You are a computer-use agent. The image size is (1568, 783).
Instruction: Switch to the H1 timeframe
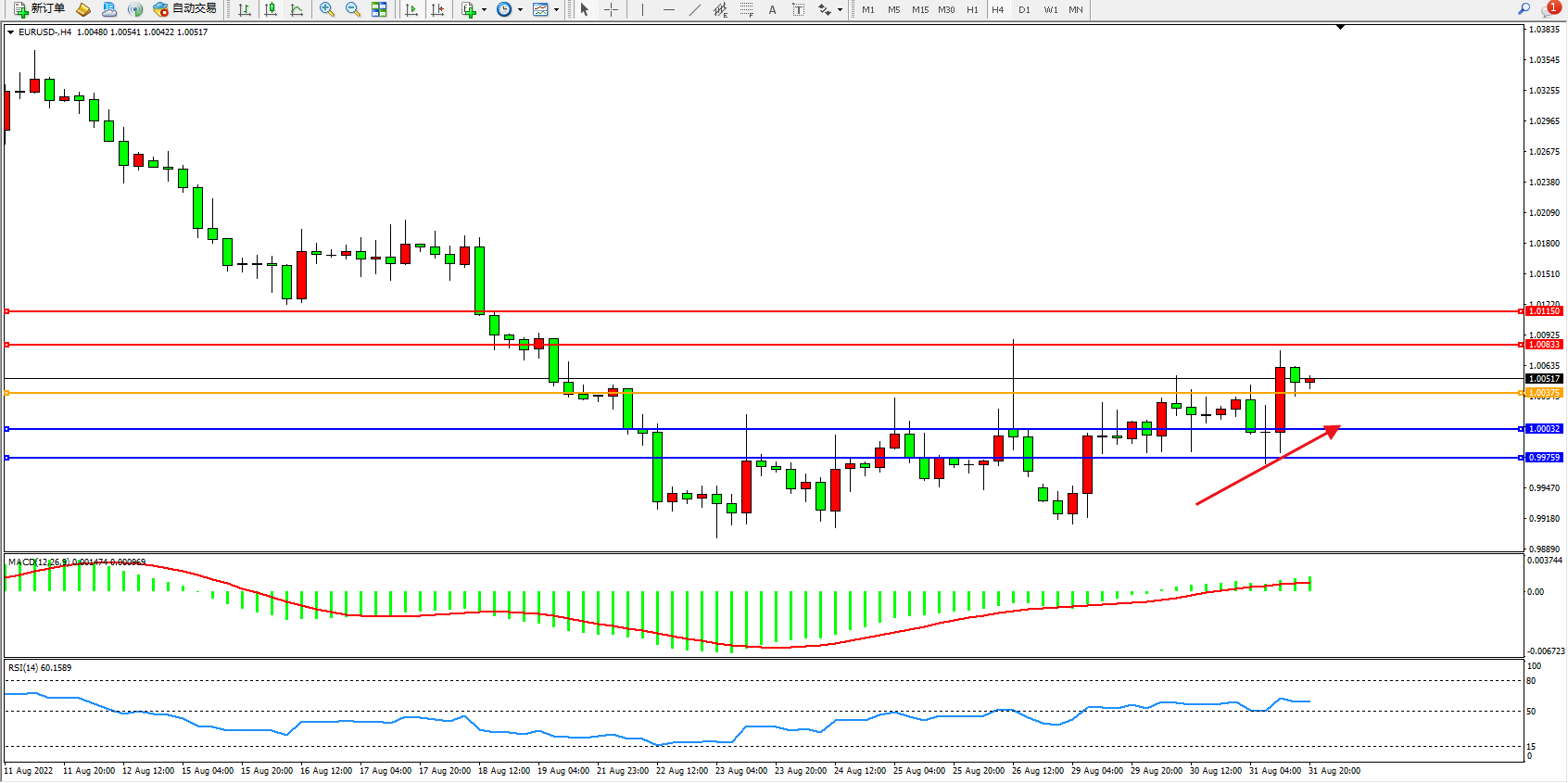coord(972,10)
